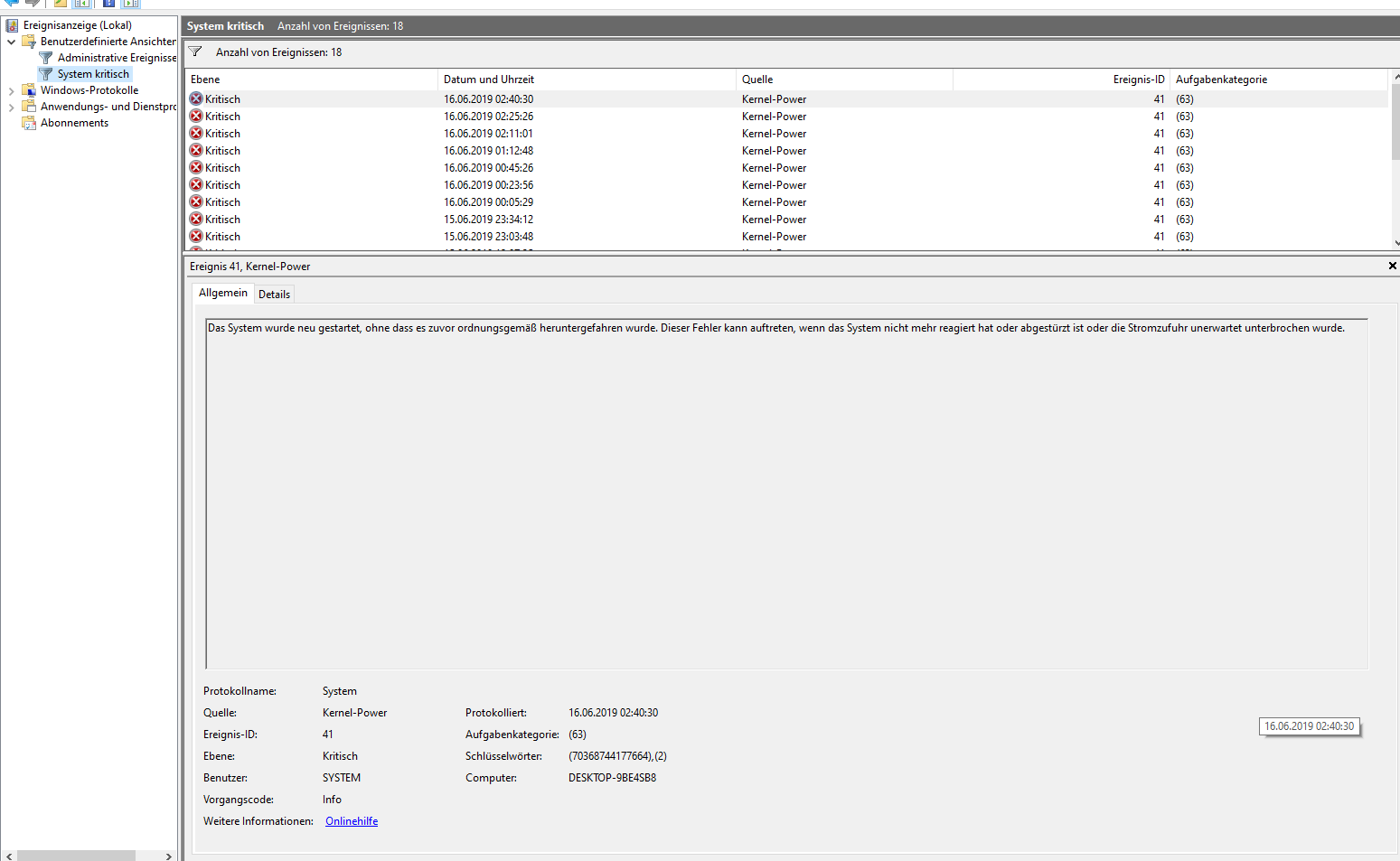The image size is (1400, 861).
Task: Select the event dated 16.06.2019 00:45:26
Action: tap(786, 167)
